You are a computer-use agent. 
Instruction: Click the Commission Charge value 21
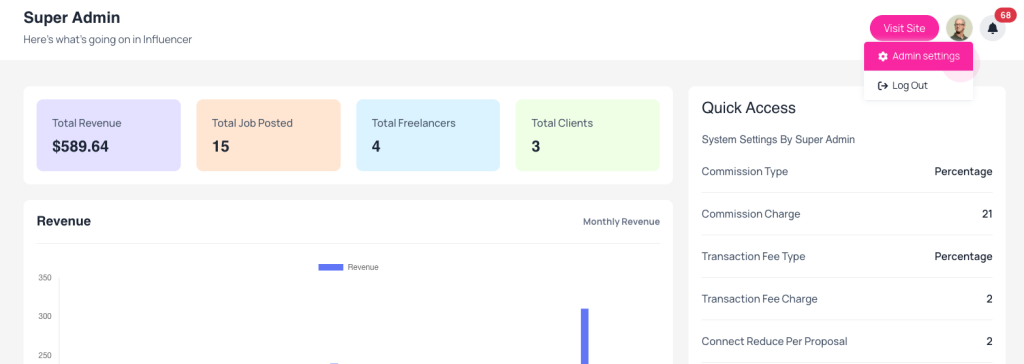point(987,214)
